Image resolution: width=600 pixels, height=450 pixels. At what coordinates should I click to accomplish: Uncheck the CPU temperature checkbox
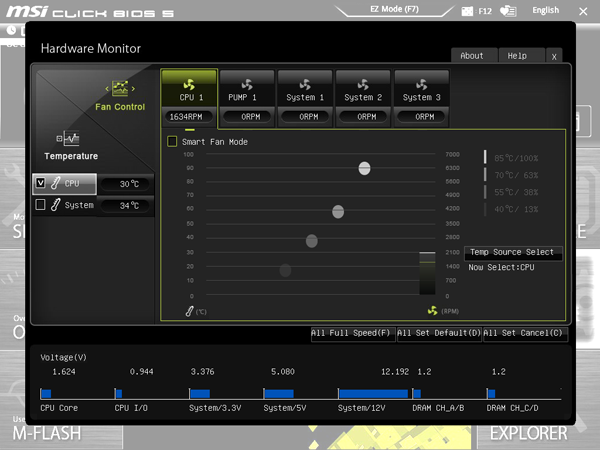[41, 183]
